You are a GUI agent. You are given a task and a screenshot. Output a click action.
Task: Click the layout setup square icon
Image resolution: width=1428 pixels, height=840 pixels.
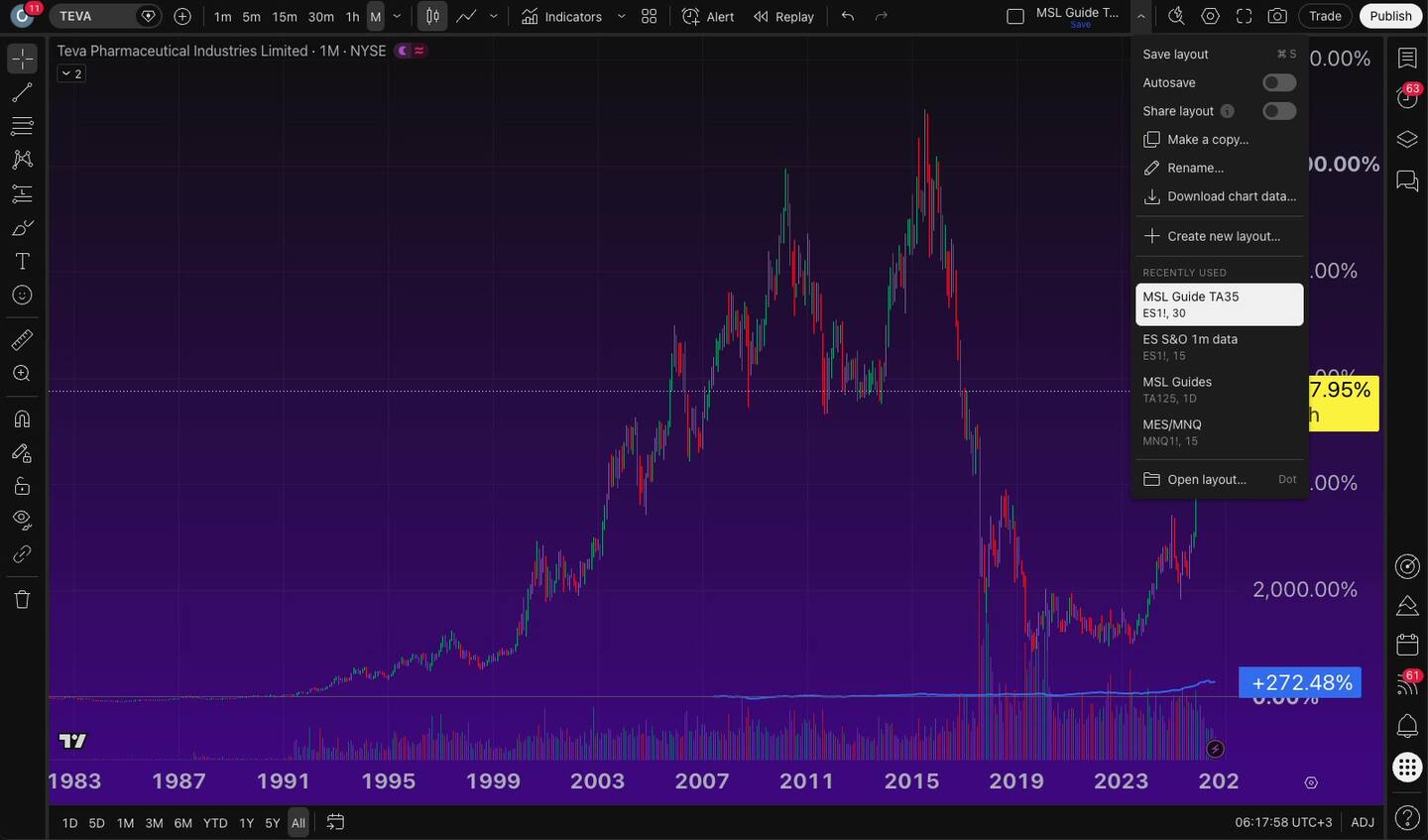click(1015, 16)
